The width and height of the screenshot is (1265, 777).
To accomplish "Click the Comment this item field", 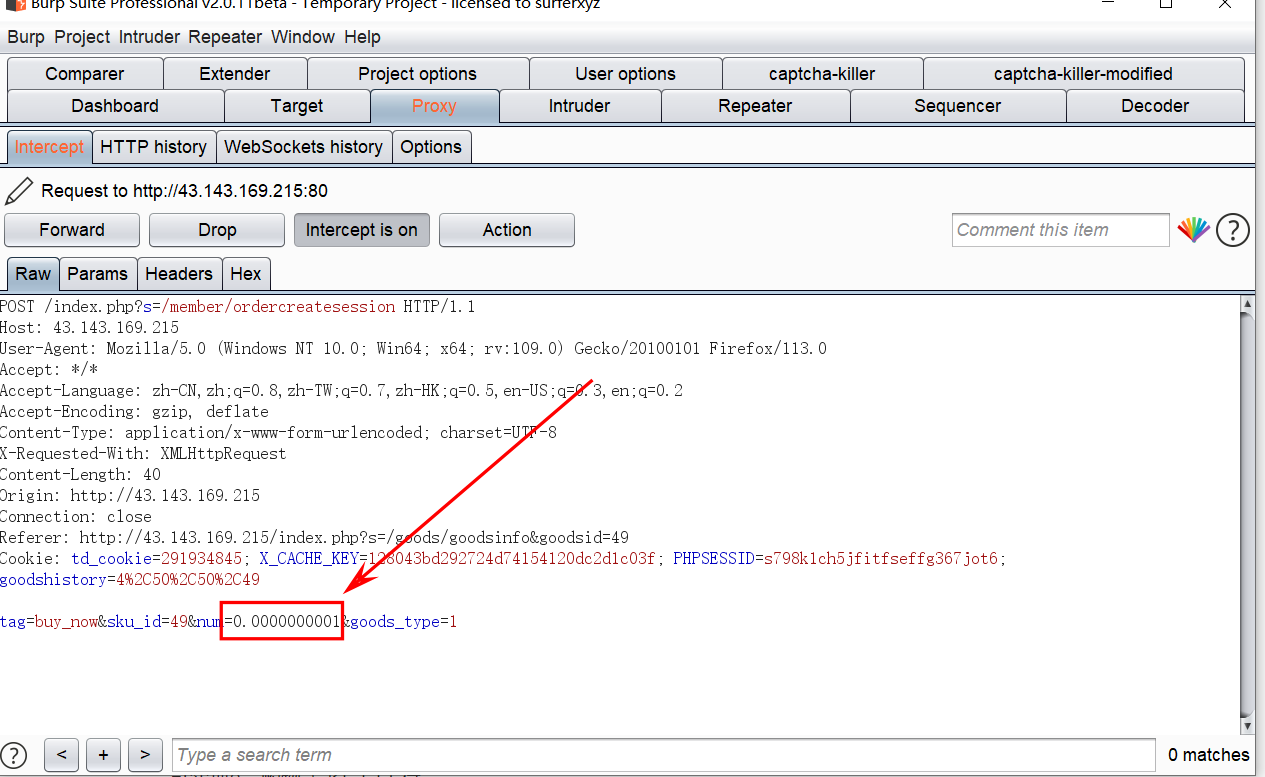I will pos(1061,230).
